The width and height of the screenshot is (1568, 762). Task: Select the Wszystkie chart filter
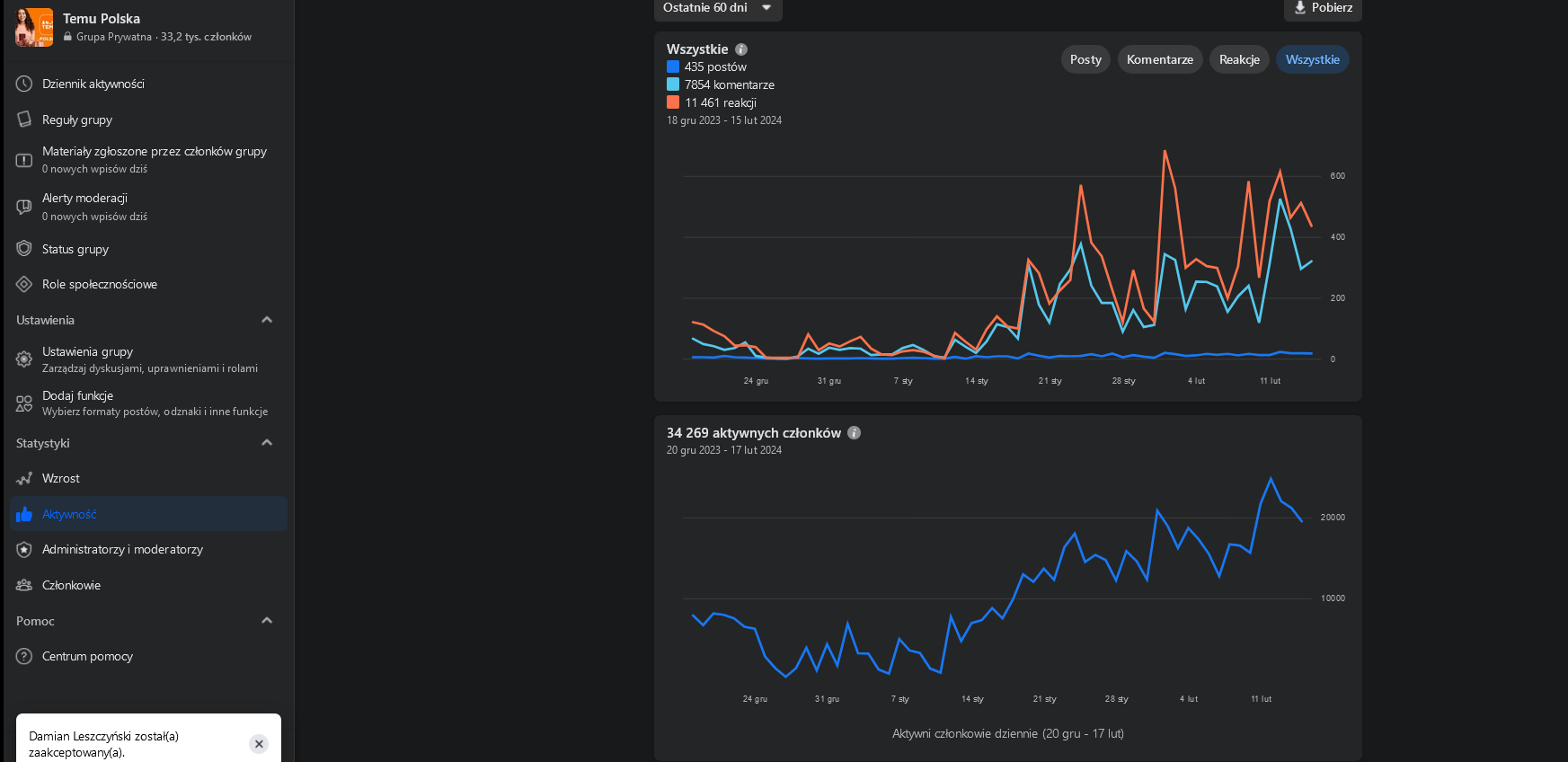tap(1312, 59)
